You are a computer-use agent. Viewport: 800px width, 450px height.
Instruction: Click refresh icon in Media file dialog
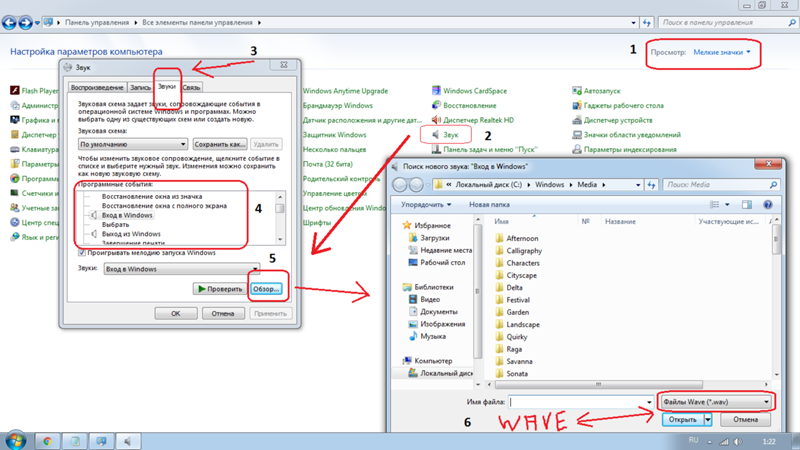click(652, 185)
